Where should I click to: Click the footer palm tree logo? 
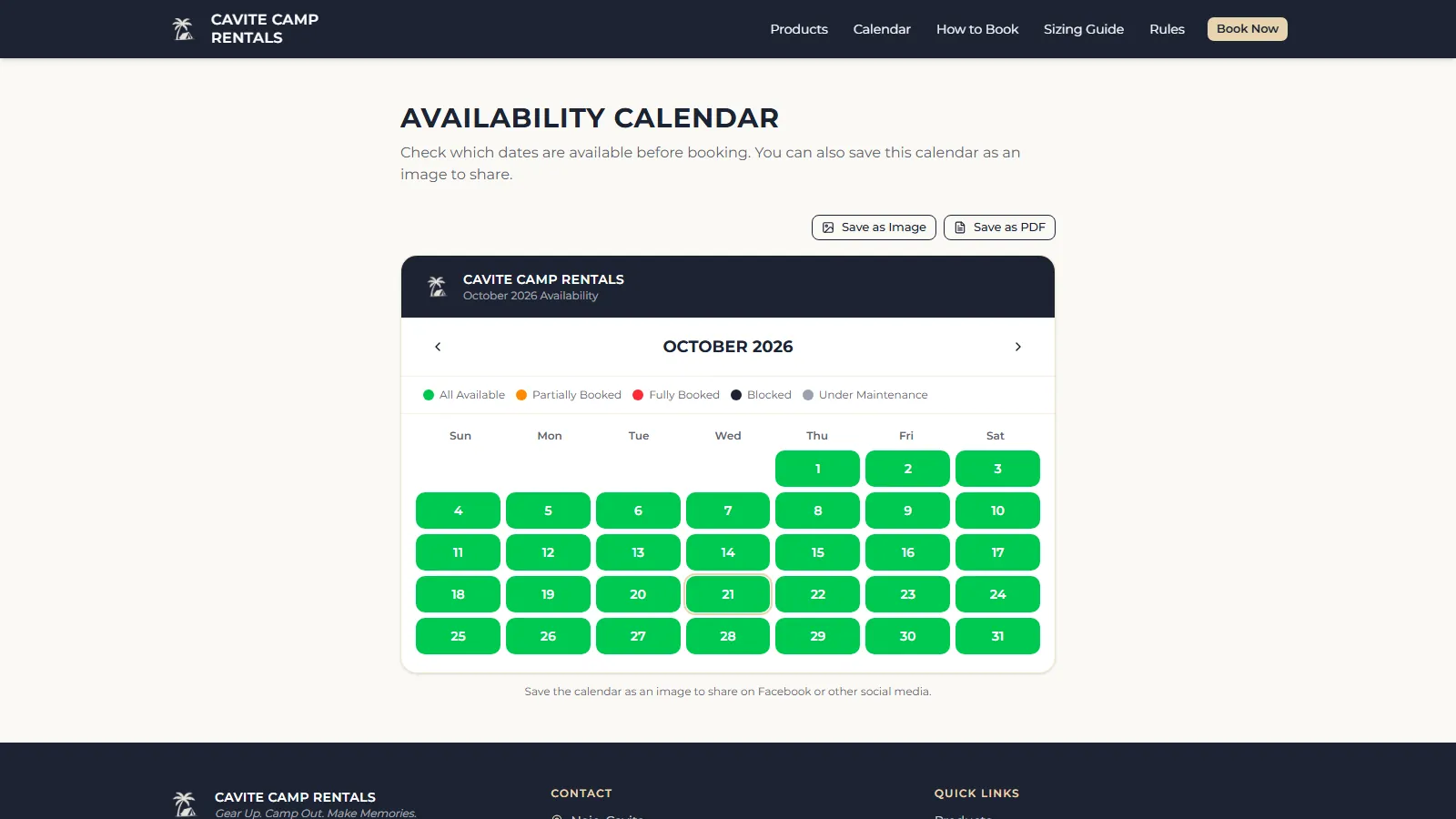tap(185, 804)
